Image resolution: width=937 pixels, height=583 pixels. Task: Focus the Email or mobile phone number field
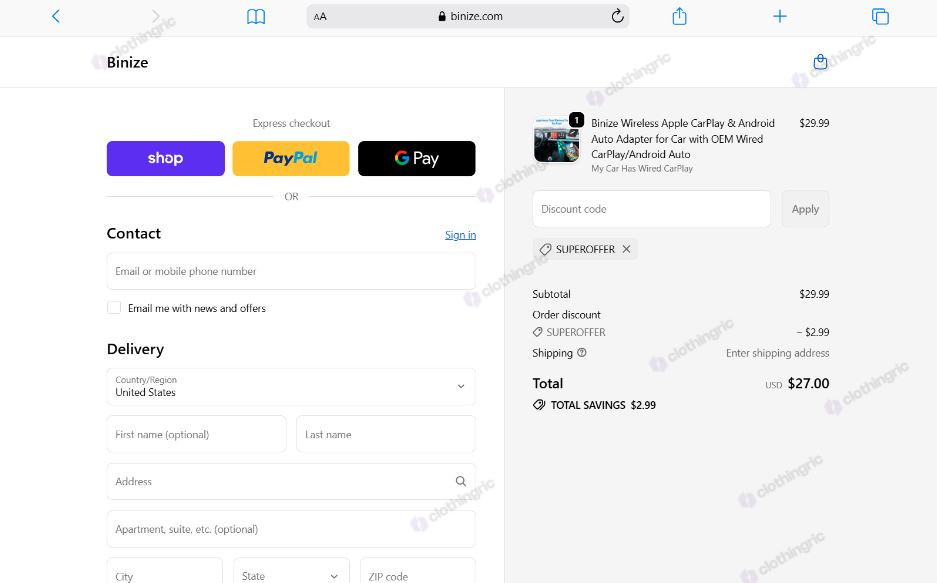point(291,271)
